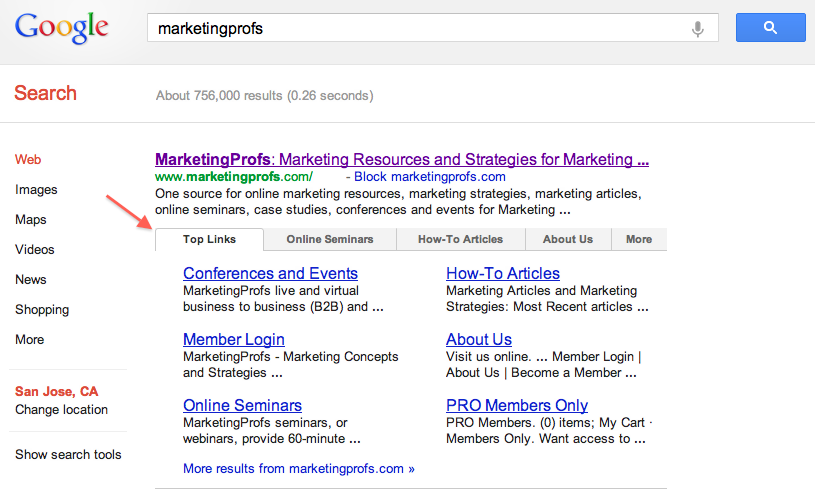
Task: Expand the More tab in sitelinks
Action: (x=639, y=239)
